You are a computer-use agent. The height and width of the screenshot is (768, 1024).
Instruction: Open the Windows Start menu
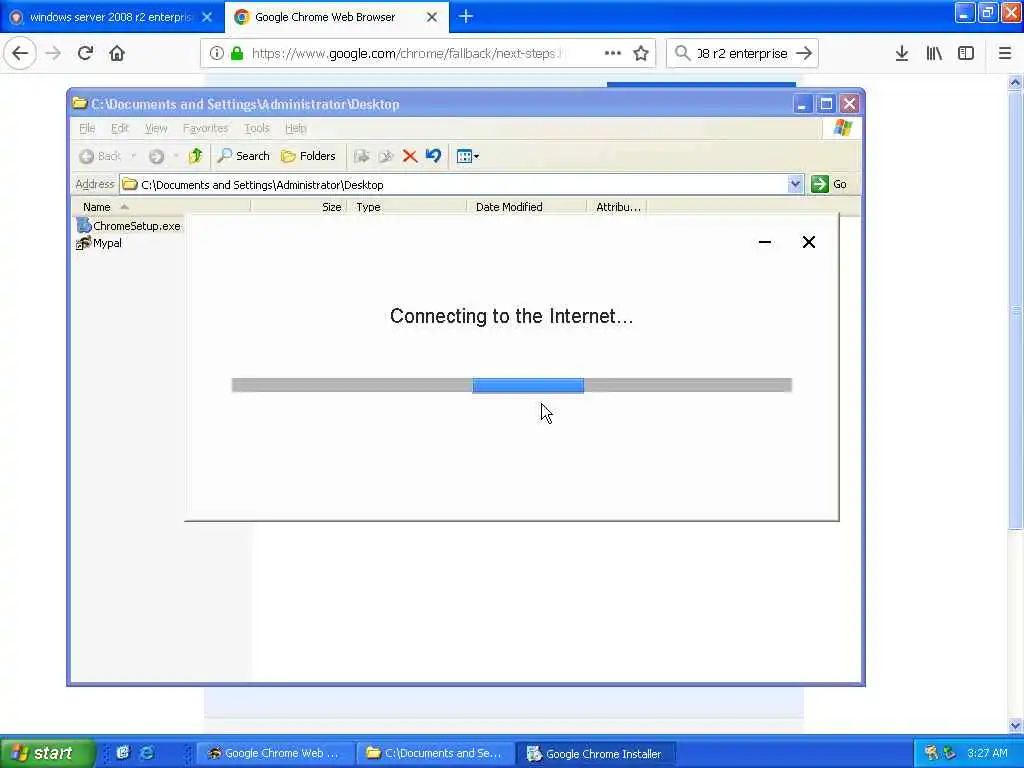[x=46, y=753]
